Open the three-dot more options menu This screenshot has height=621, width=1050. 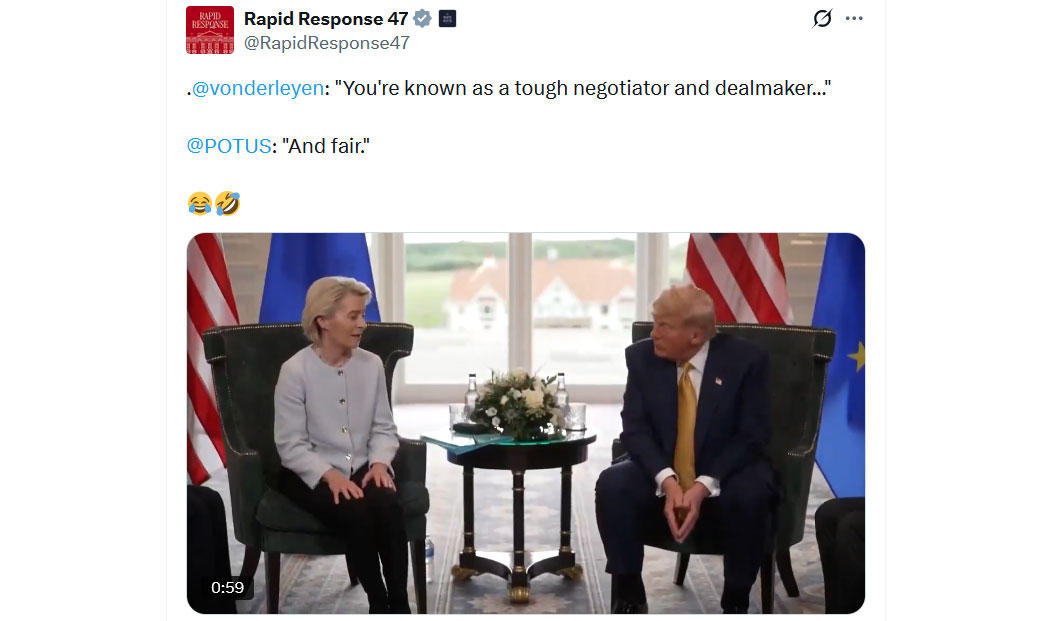tap(854, 18)
